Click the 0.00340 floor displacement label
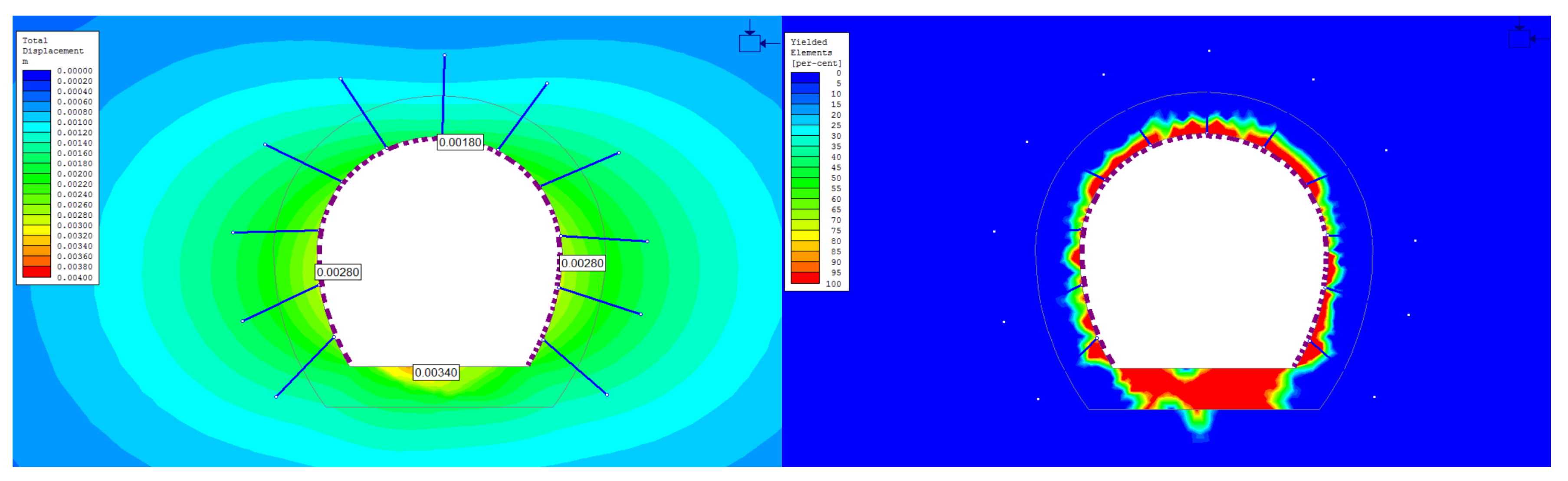Viewport: 1568px width, 481px height. point(436,373)
